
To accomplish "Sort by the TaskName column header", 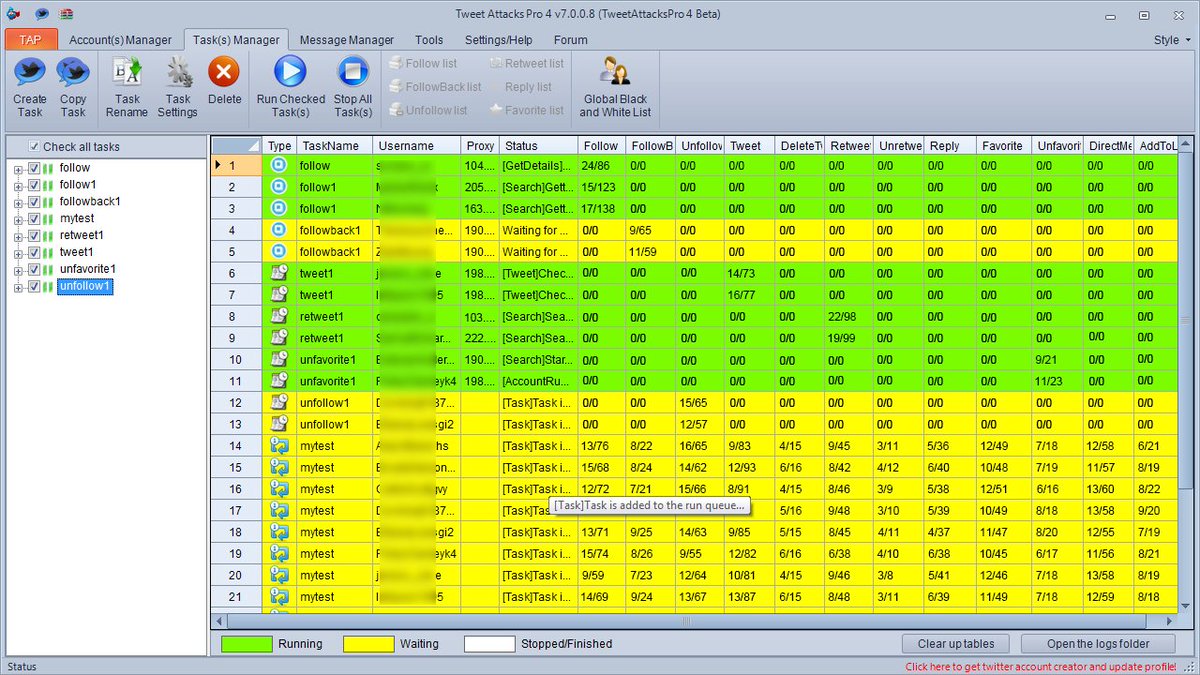I will [x=335, y=146].
